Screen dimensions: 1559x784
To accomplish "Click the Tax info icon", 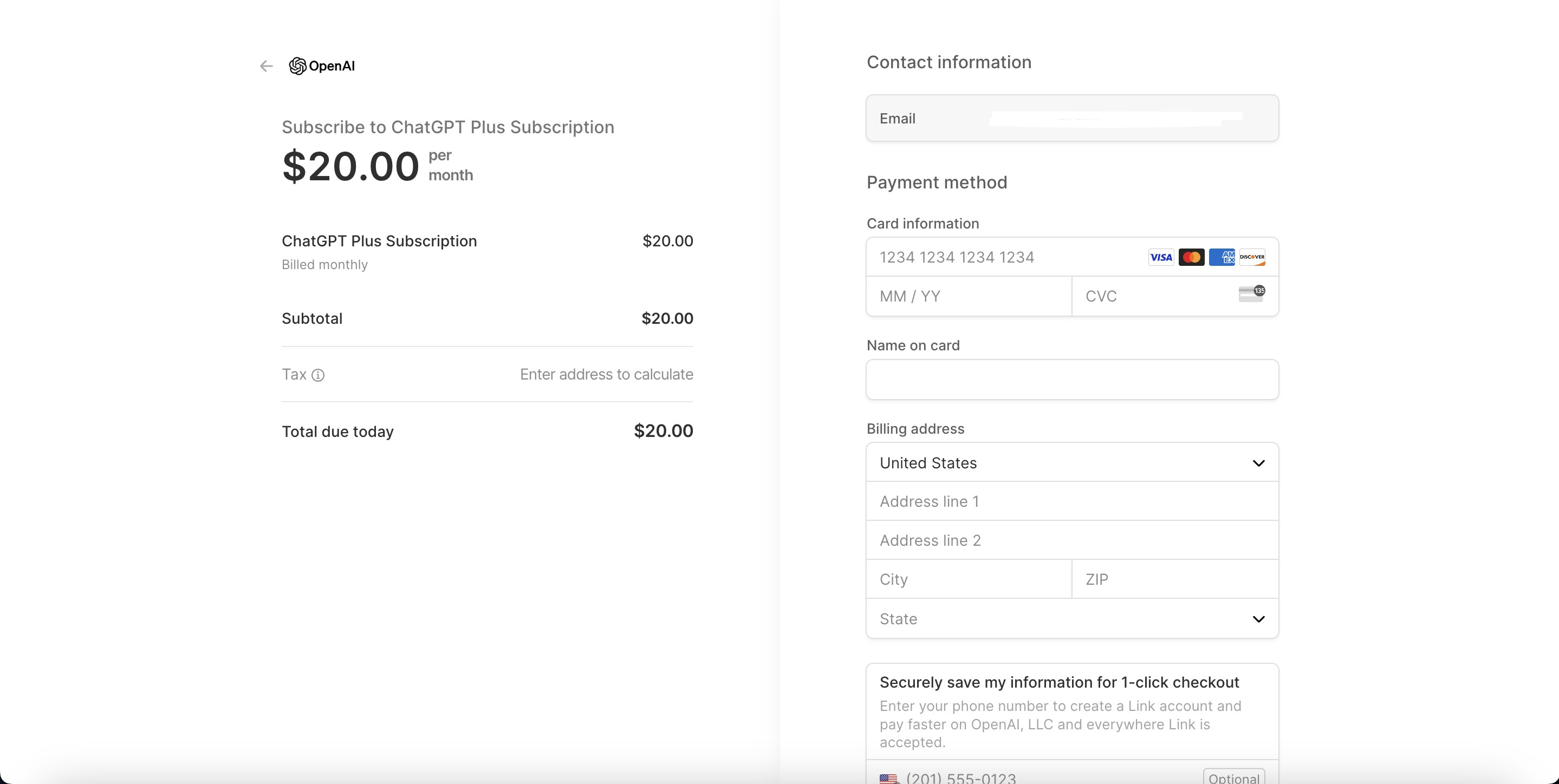I will (x=318, y=375).
